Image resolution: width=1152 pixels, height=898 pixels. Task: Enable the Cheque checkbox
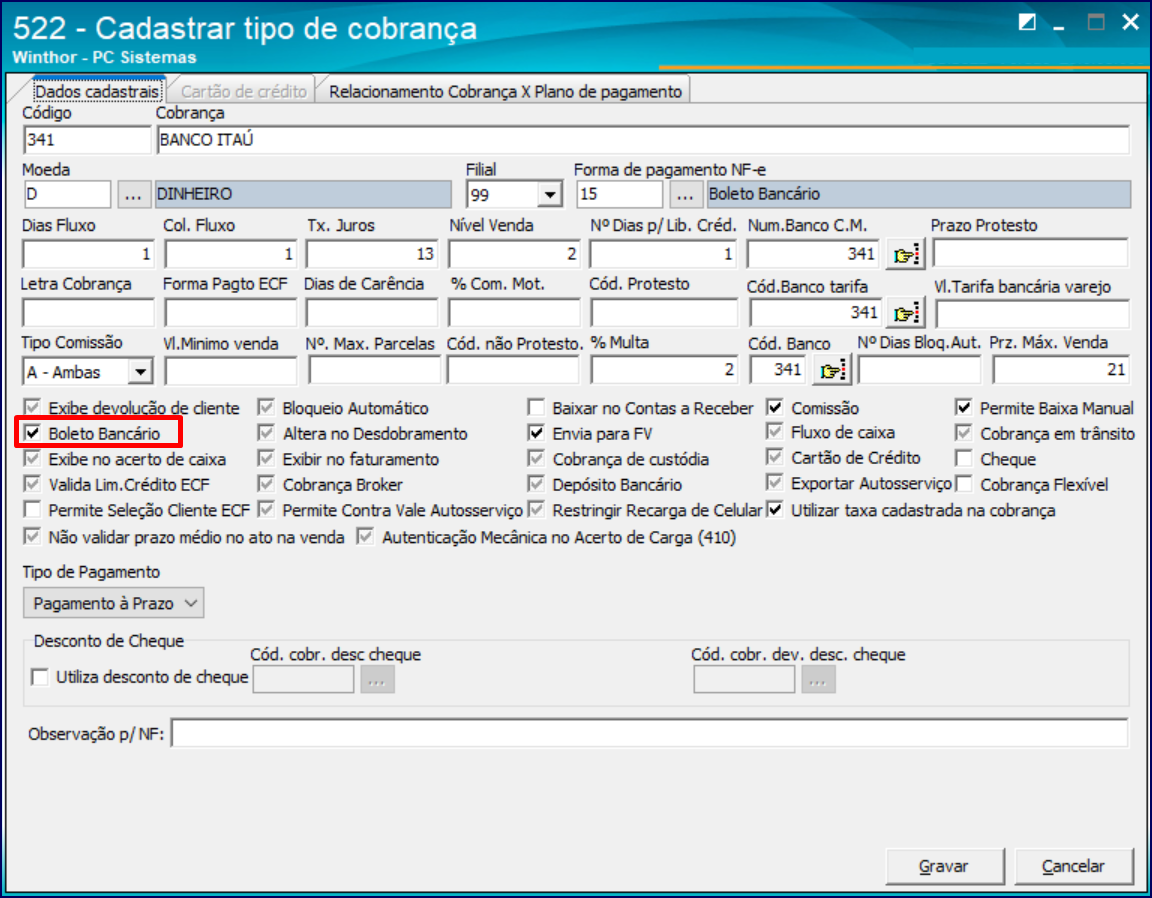coord(964,459)
